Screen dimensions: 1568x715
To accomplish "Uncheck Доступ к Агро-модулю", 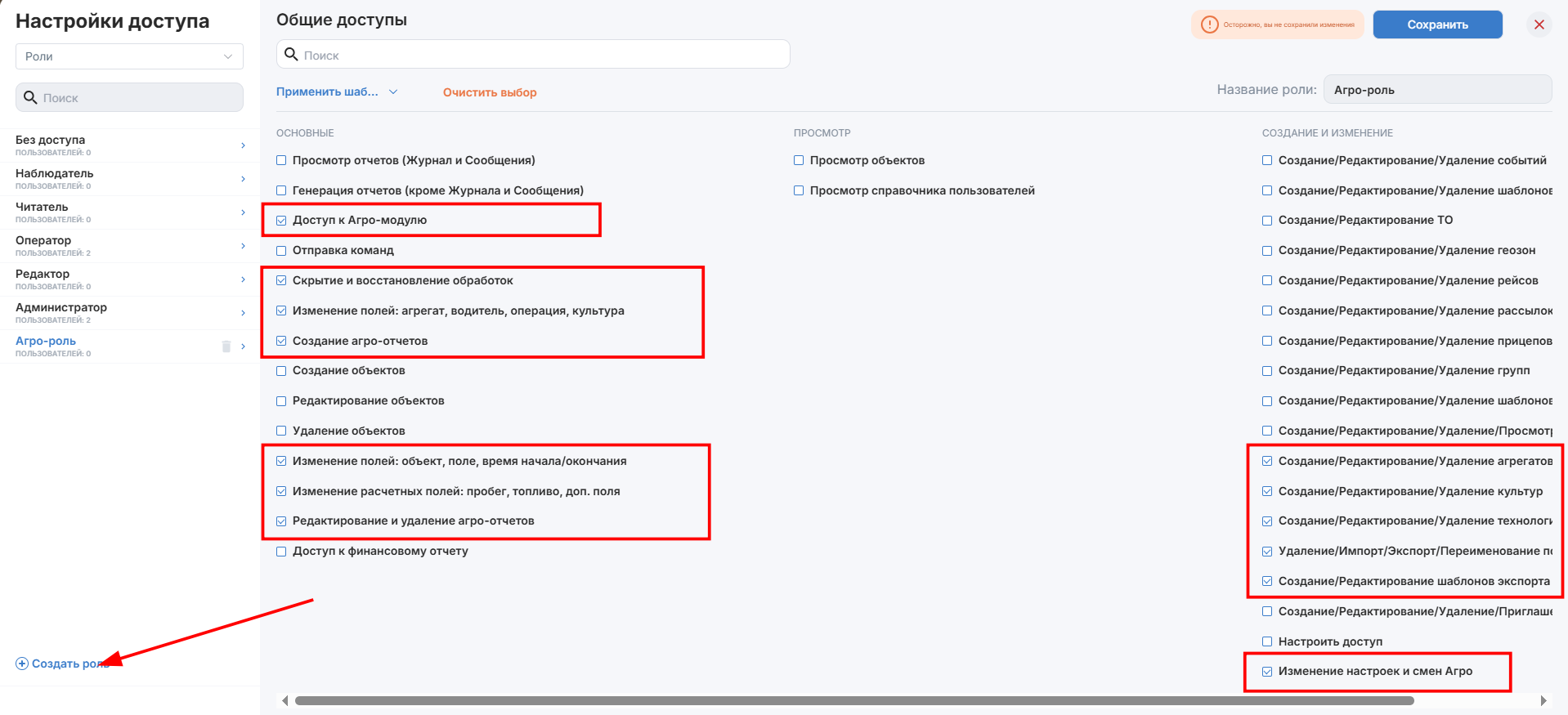I will click(281, 221).
